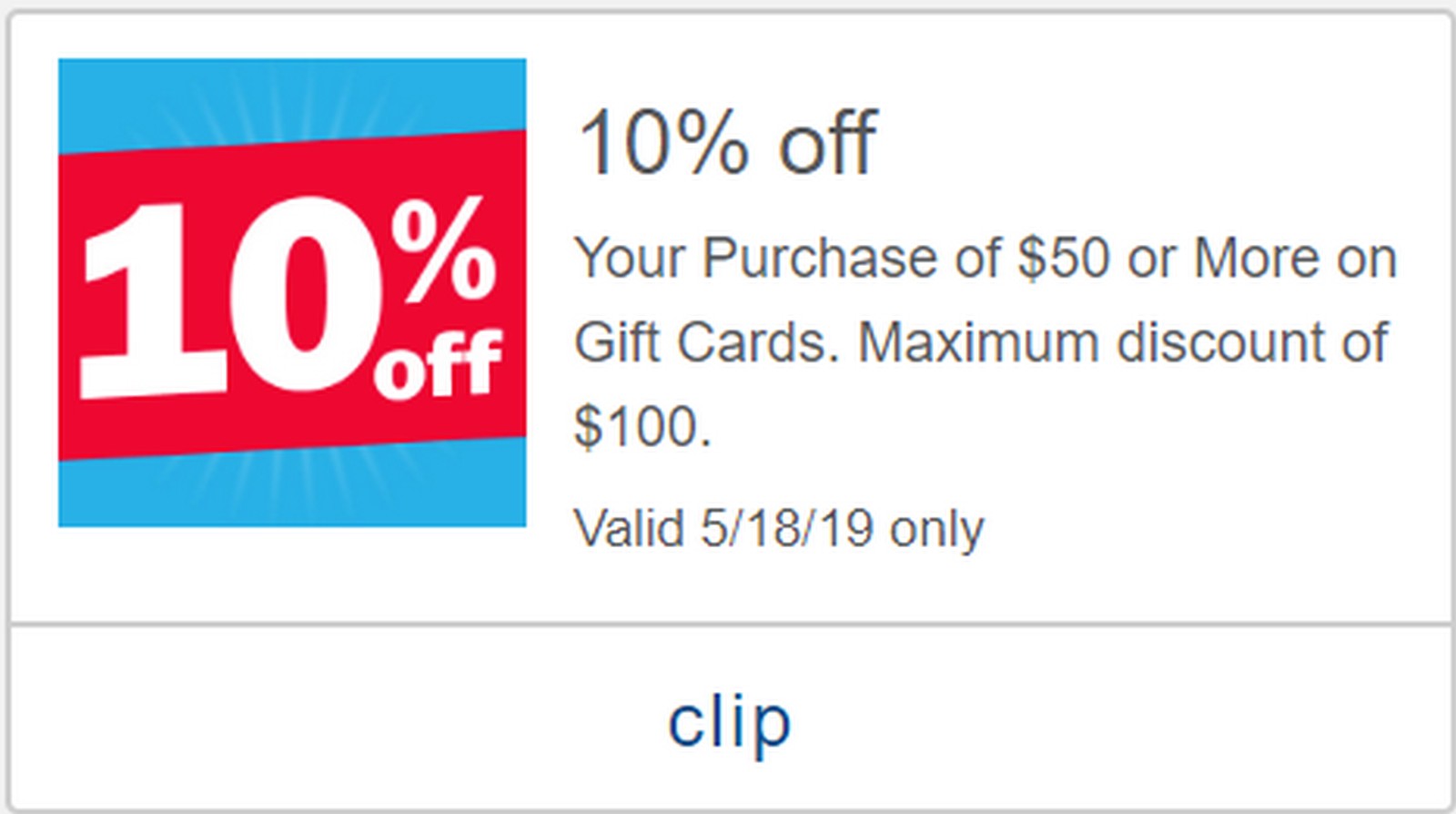Screen dimensions: 1456x814
Task: Click the small white "off" in the image
Action: point(439,362)
